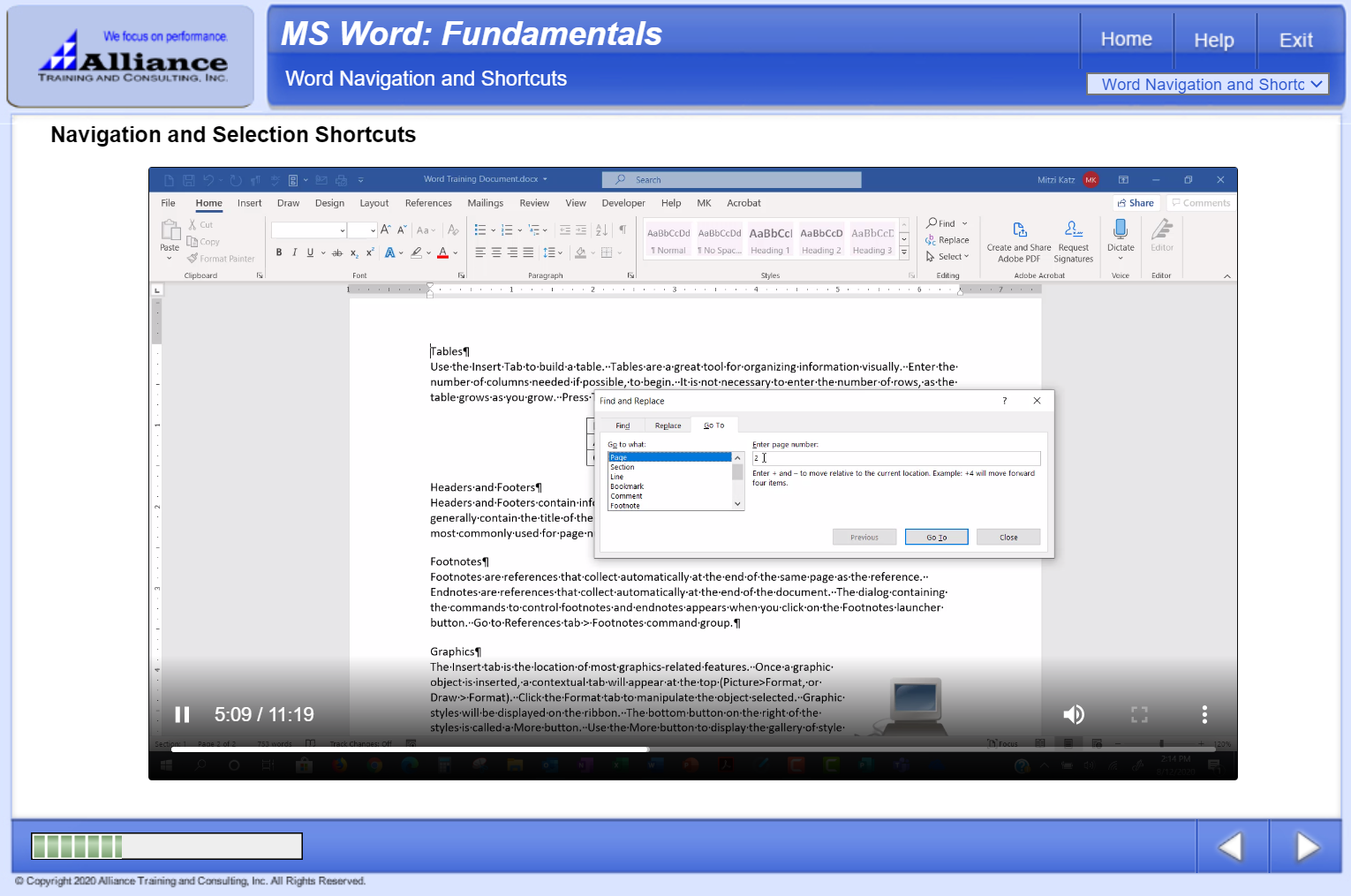Click the Create and Share Adobe PDF icon
Viewport: 1351px width, 896px height.
pyautogui.click(x=1019, y=230)
